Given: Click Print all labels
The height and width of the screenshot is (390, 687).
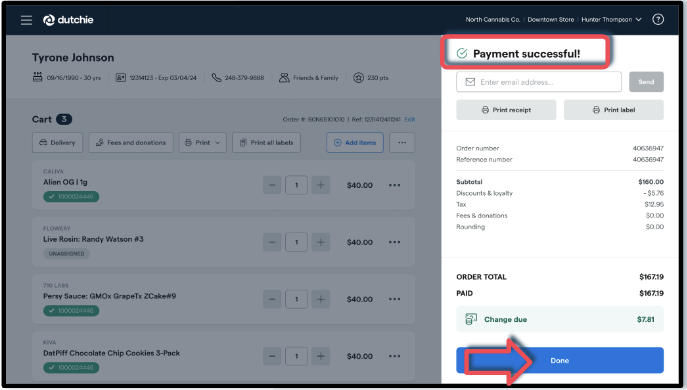Looking at the screenshot, I should click(266, 142).
